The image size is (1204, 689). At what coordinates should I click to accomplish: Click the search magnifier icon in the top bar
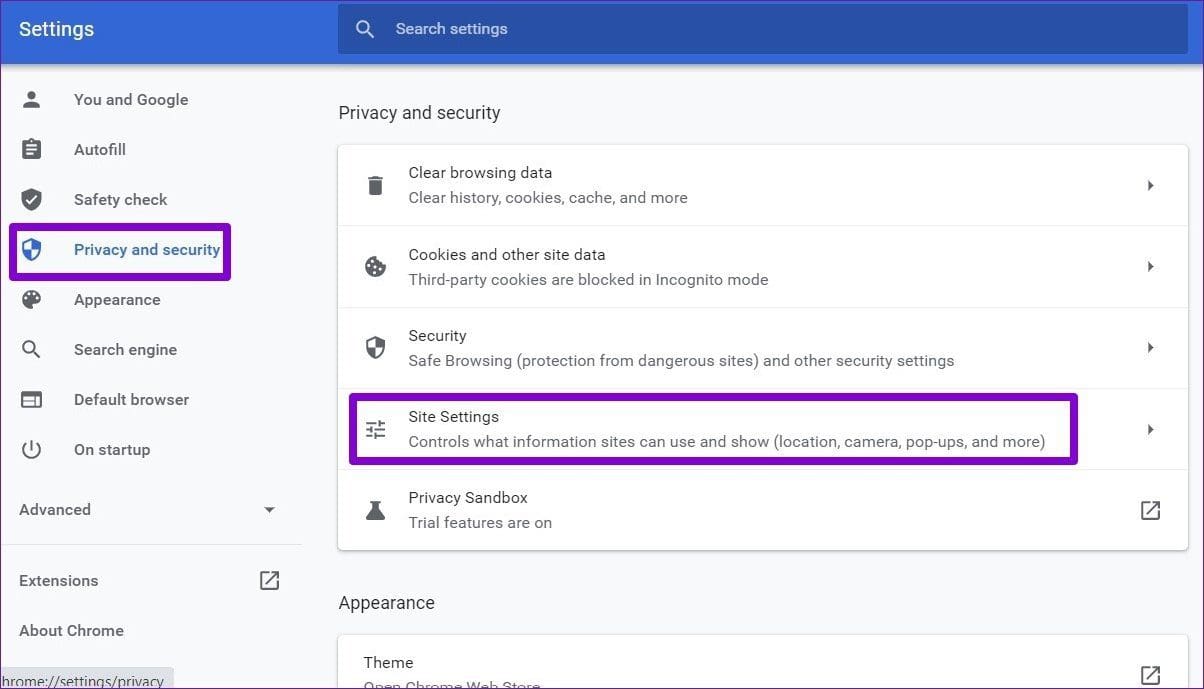(x=365, y=29)
